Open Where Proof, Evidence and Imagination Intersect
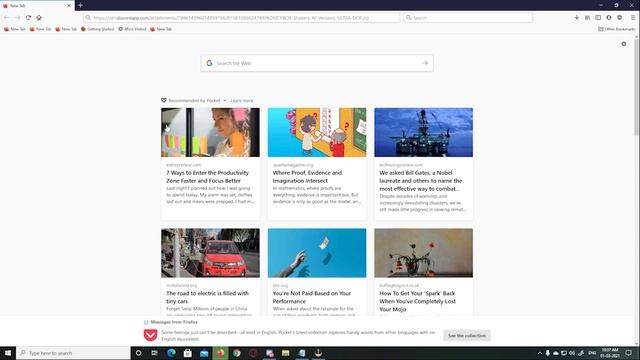This screenshot has height=360, width=640. pyautogui.click(x=307, y=177)
